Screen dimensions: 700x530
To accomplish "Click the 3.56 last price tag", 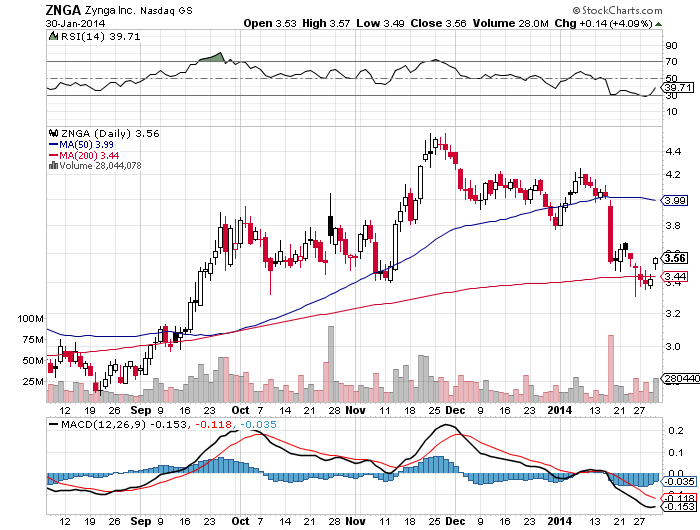I will (675, 258).
